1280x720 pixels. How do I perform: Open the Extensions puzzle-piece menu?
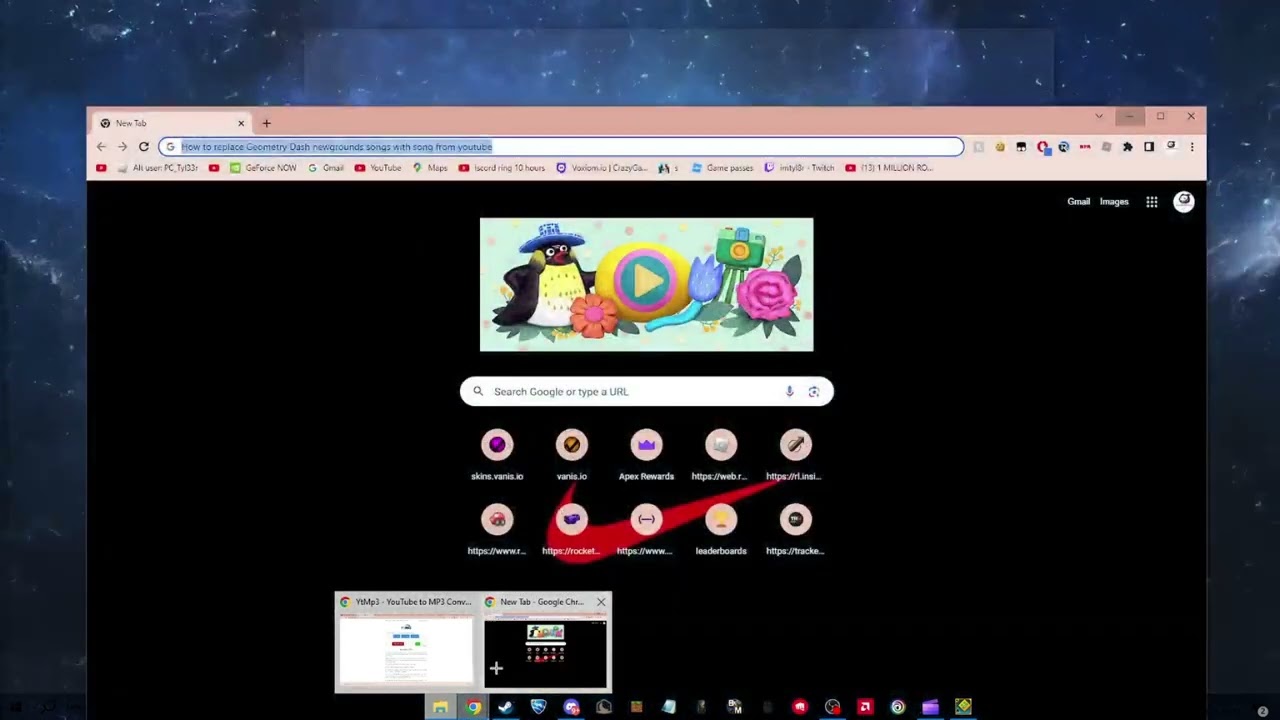tap(1127, 147)
